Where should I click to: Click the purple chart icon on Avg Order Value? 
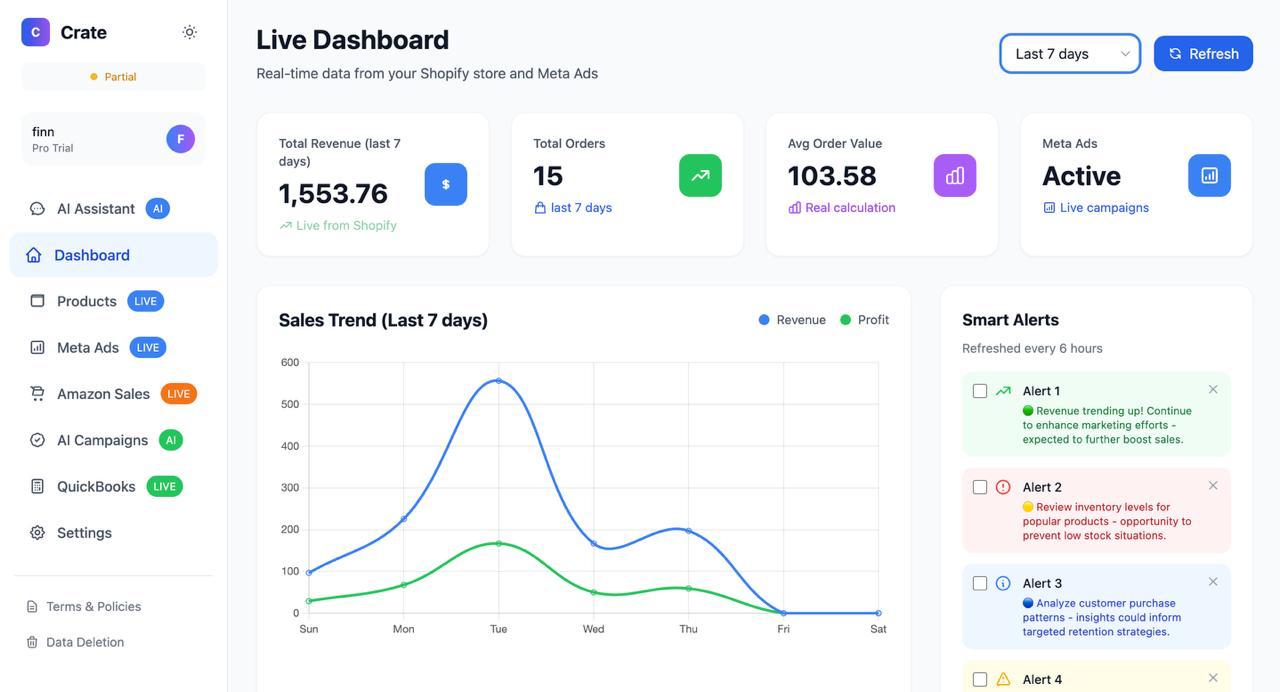(x=954, y=174)
